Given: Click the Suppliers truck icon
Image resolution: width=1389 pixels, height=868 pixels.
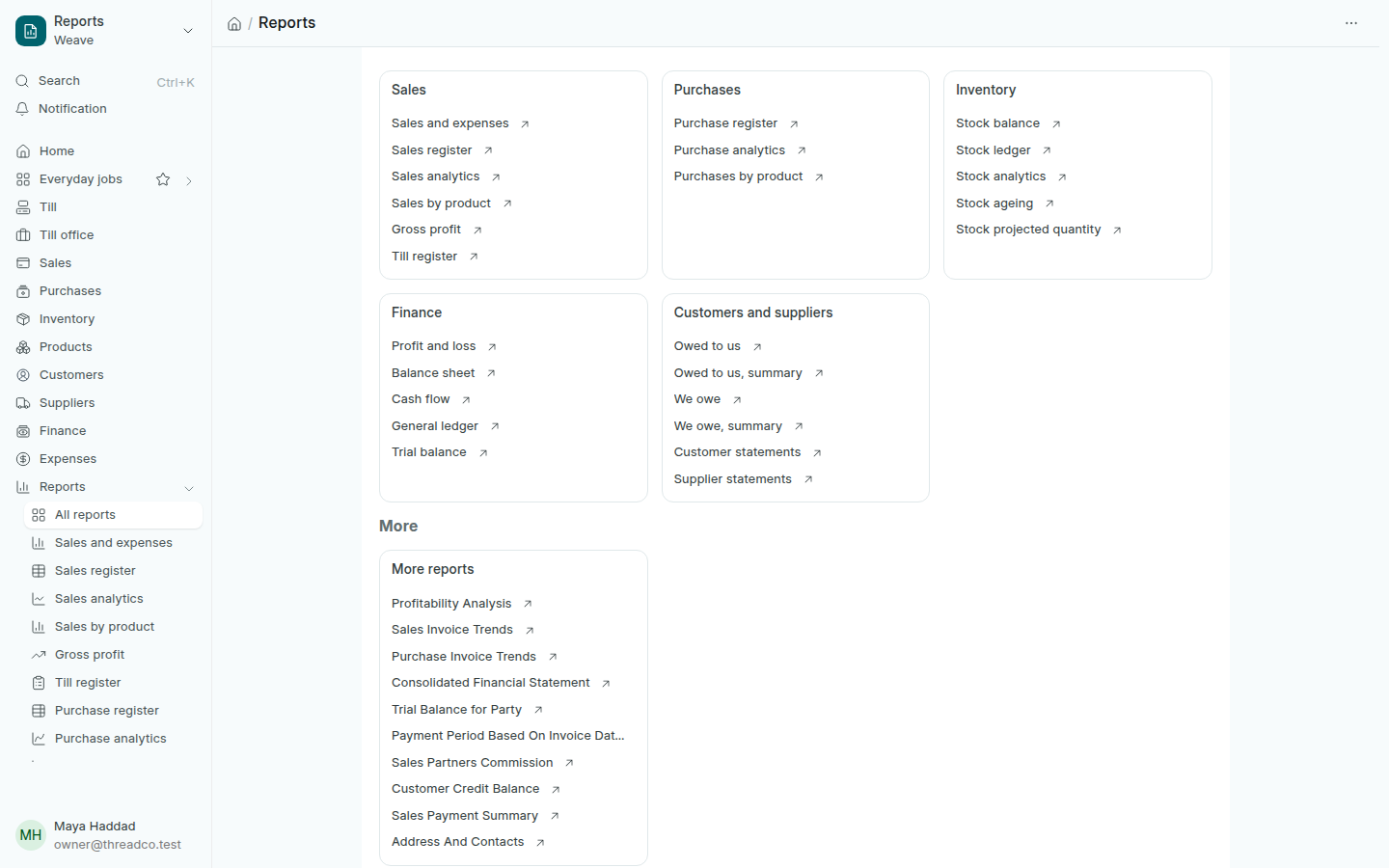Looking at the screenshot, I should click(23, 403).
